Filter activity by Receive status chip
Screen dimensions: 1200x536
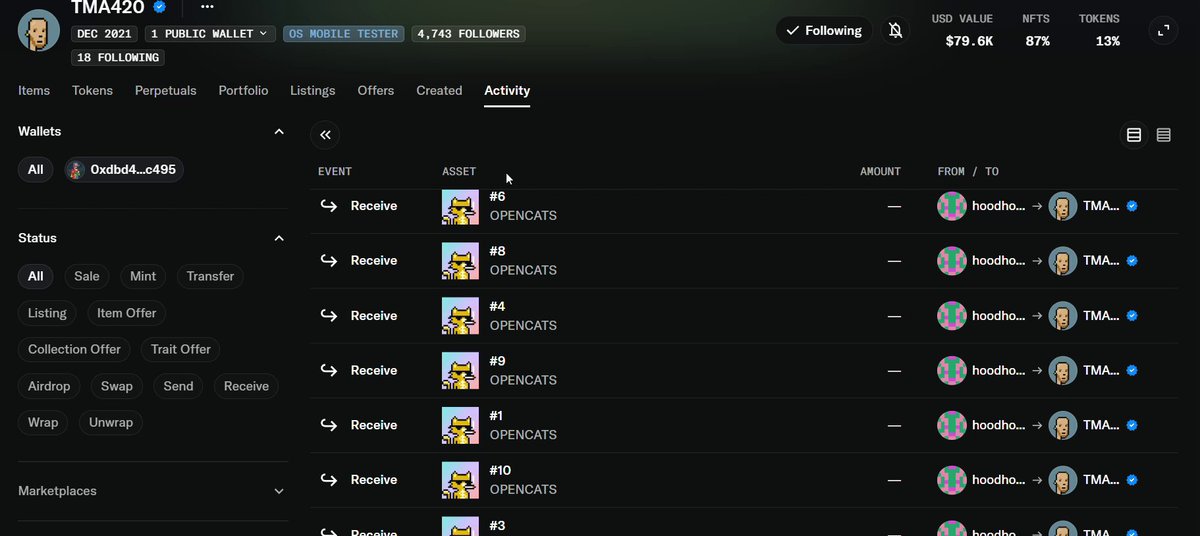(246, 386)
